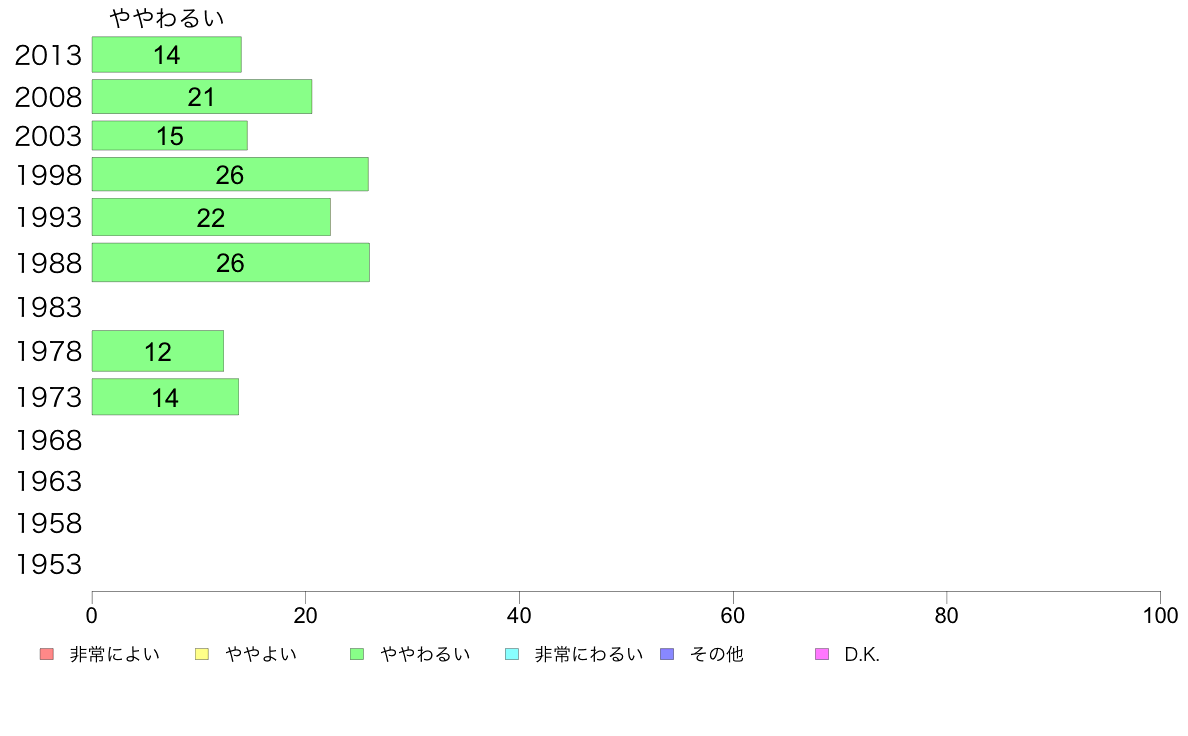The height and width of the screenshot is (736, 1188).
Task: Click the 1953 year label
Action: [48, 564]
